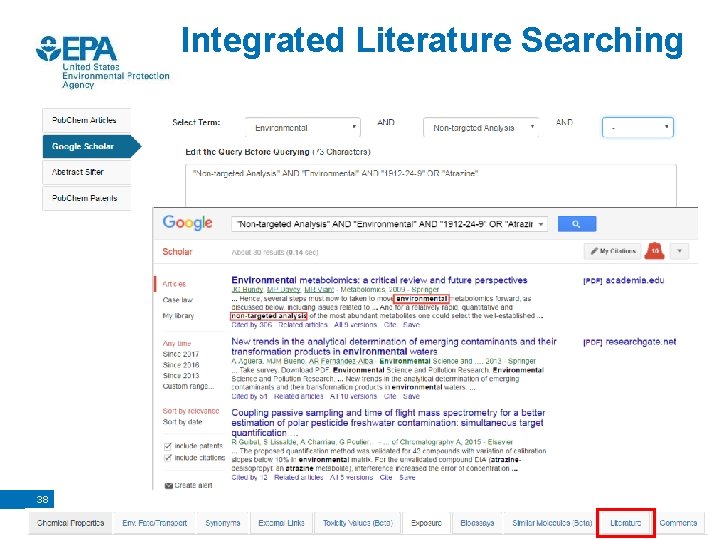Click the red notification bell icon
This screenshot has height=540, width=720.
654,251
